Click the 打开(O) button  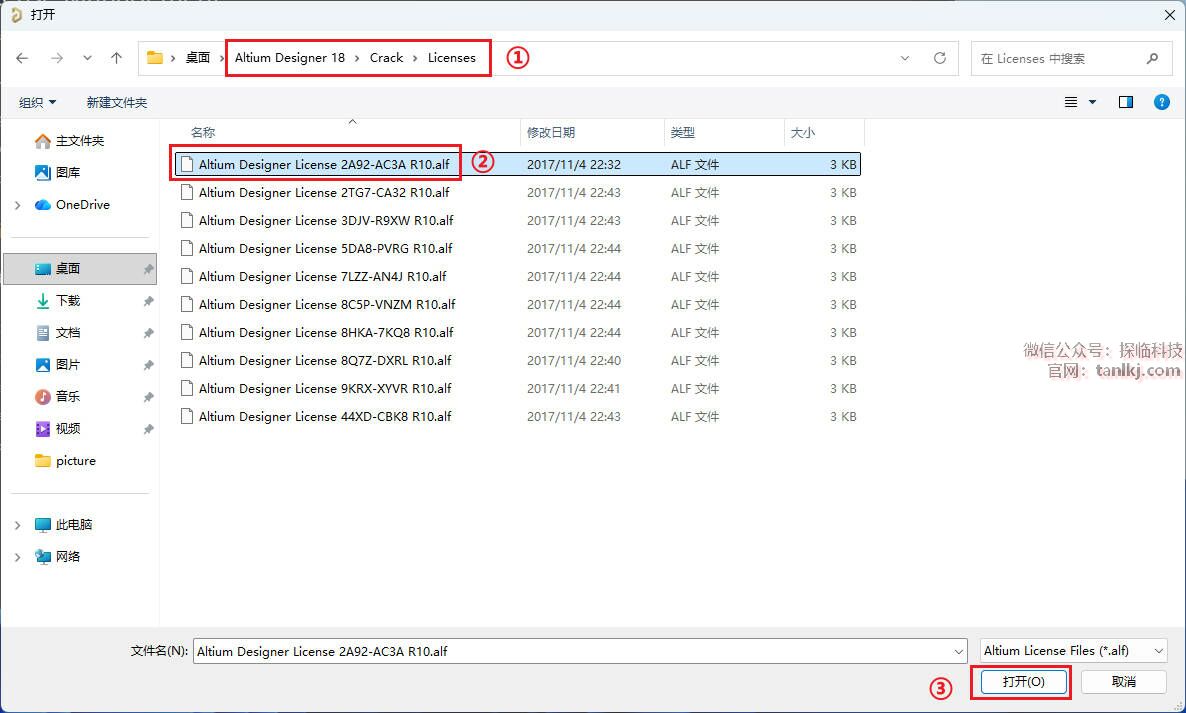pos(1023,682)
